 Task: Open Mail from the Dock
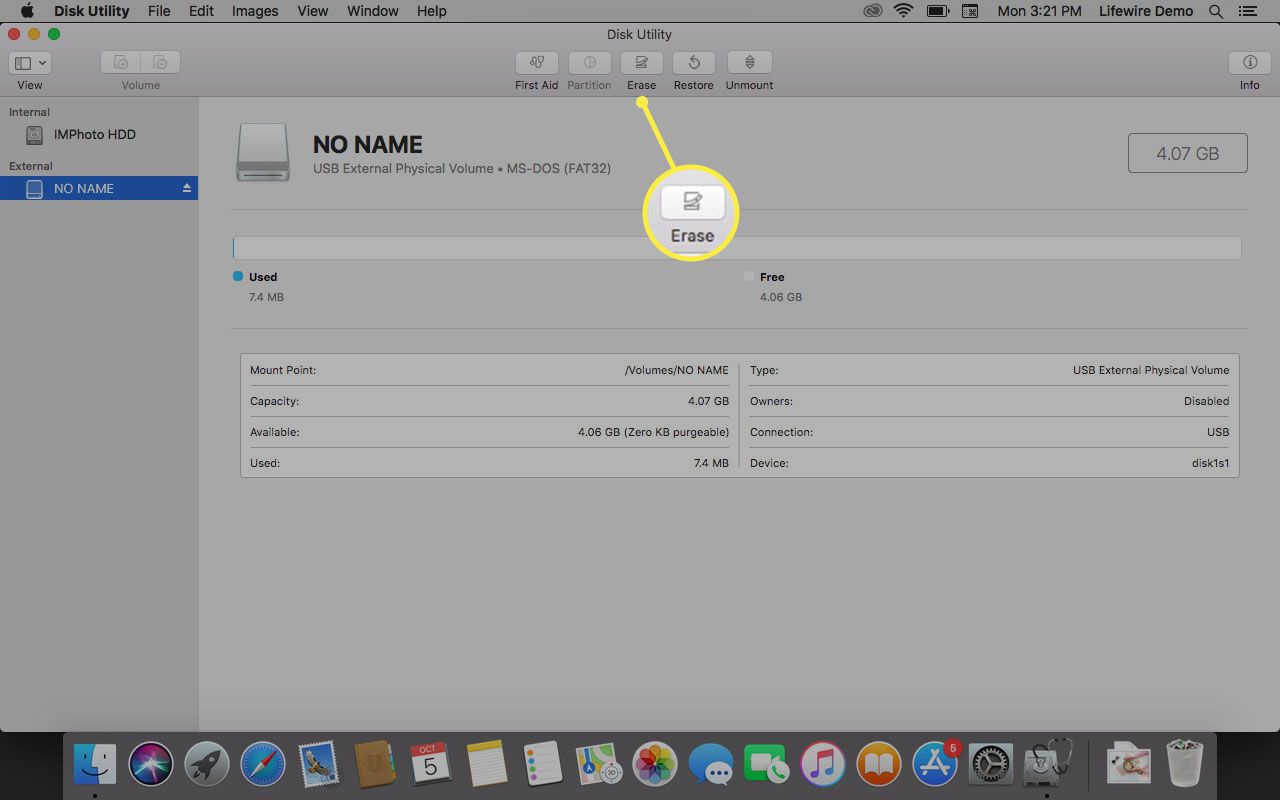coord(319,765)
